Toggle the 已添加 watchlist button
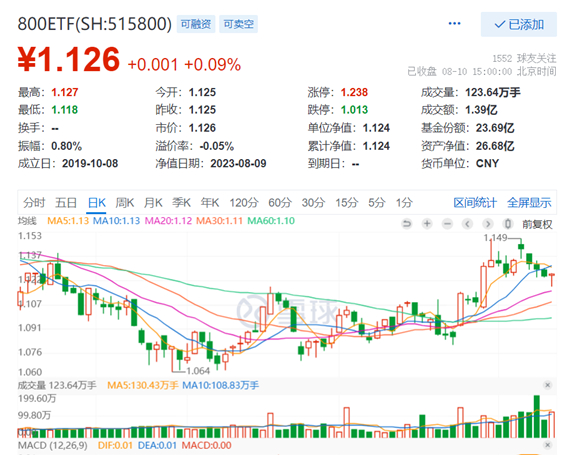567x455 pixels. [519, 24]
